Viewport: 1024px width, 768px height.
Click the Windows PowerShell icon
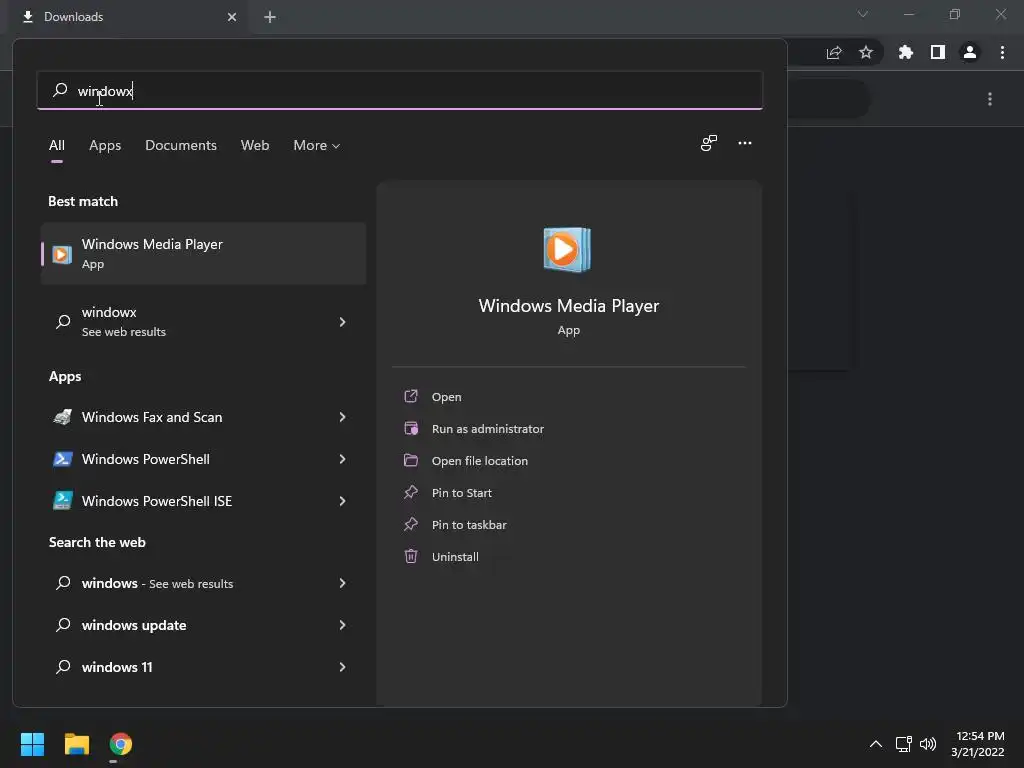63,459
